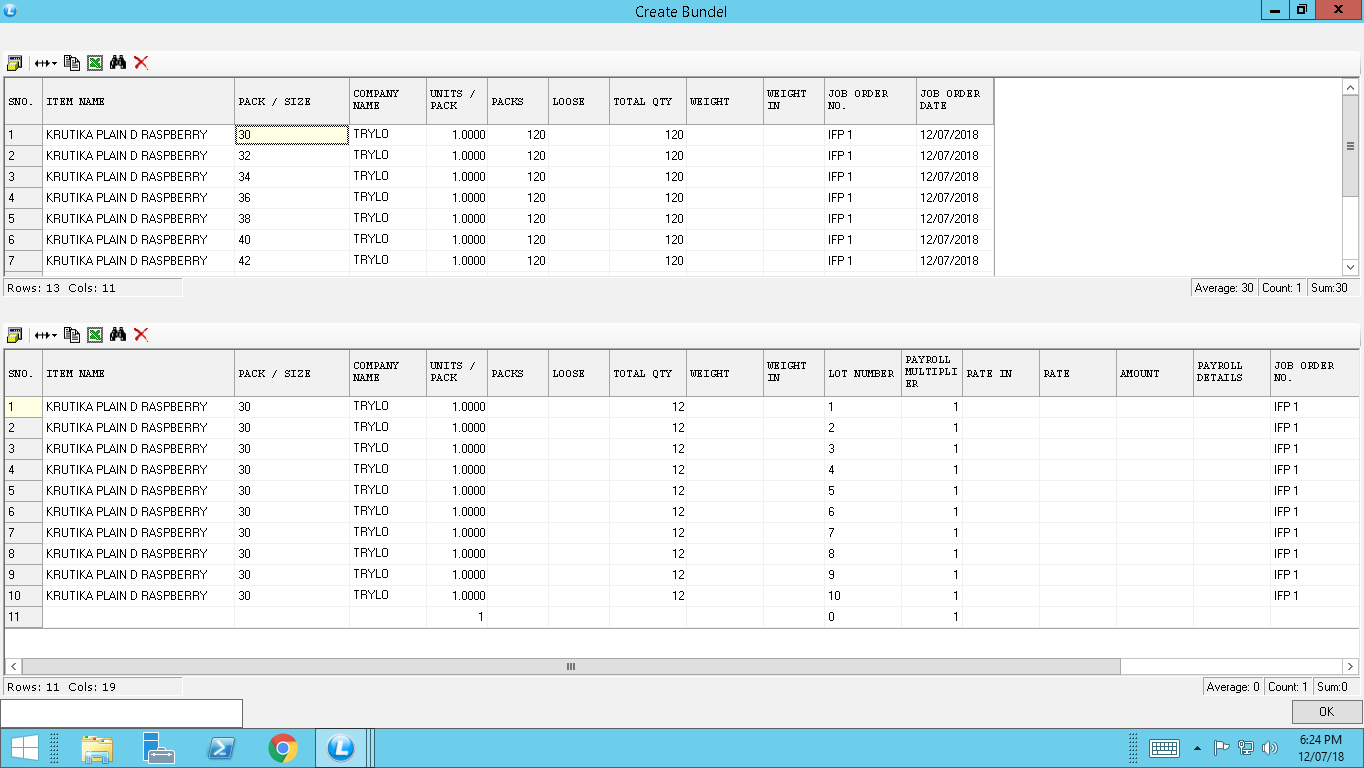The width and height of the screenshot is (1364, 768).
Task: Click lower grid lot number cell 10
Action: (x=862, y=596)
